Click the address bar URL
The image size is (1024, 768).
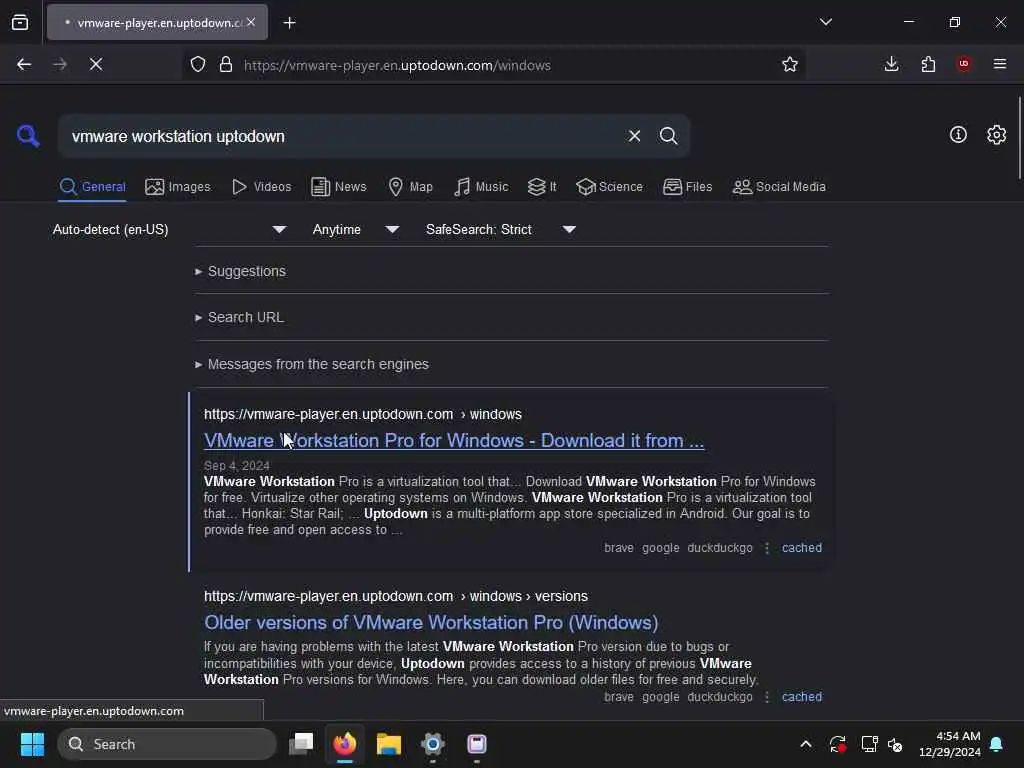tap(397, 65)
